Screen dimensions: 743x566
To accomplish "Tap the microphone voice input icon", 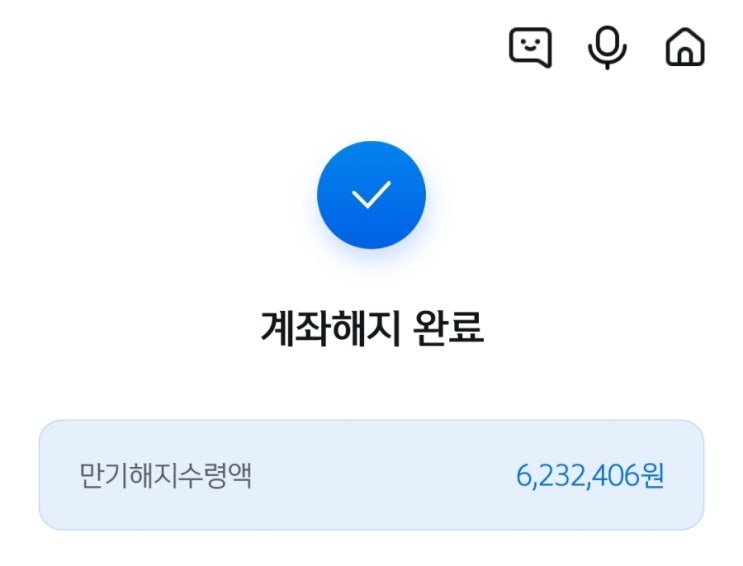I will click(x=607, y=47).
